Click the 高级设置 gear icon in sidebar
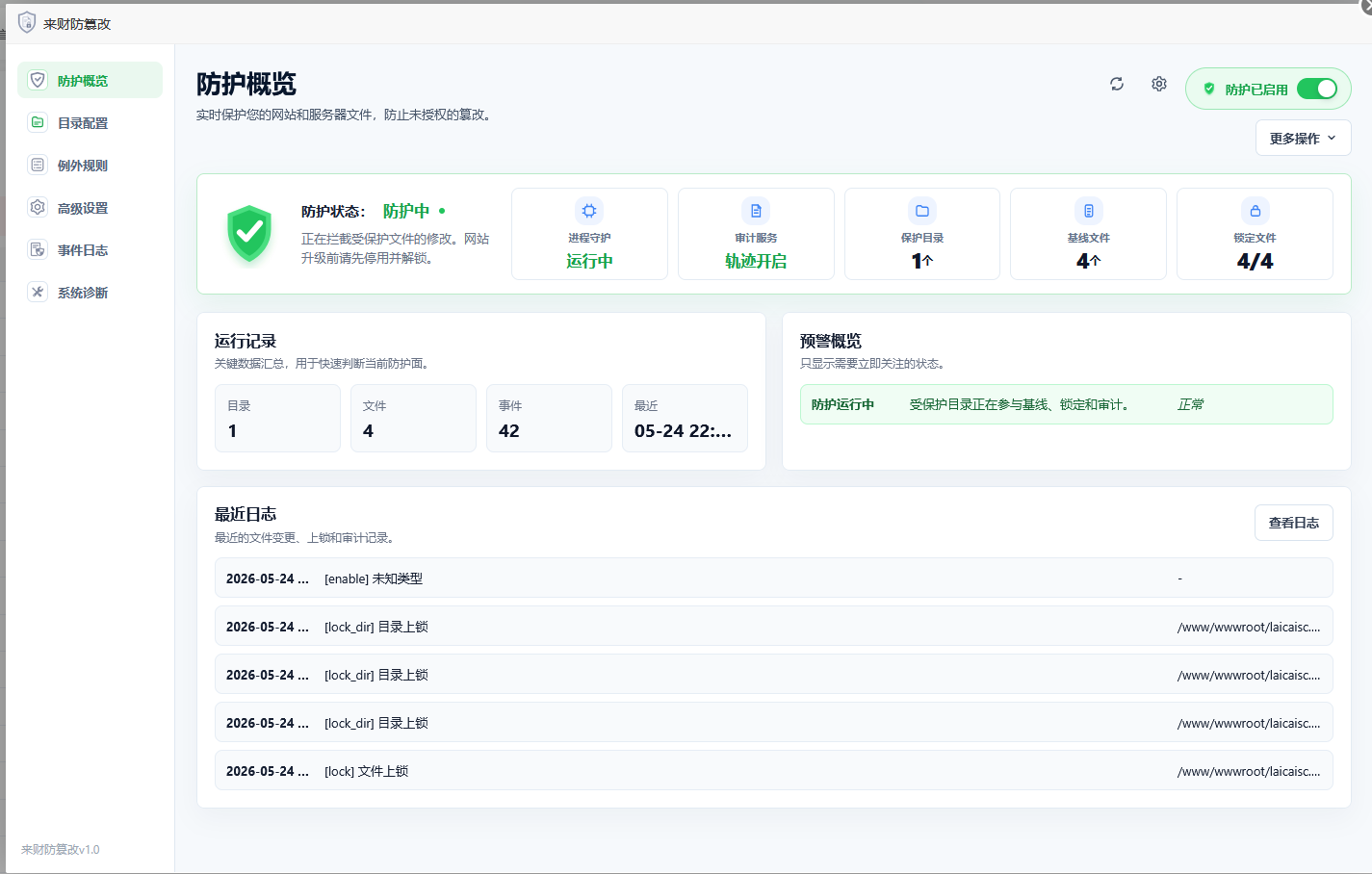Image resolution: width=1372 pixels, height=874 pixels. pyautogui.click(x=38, y=207)
